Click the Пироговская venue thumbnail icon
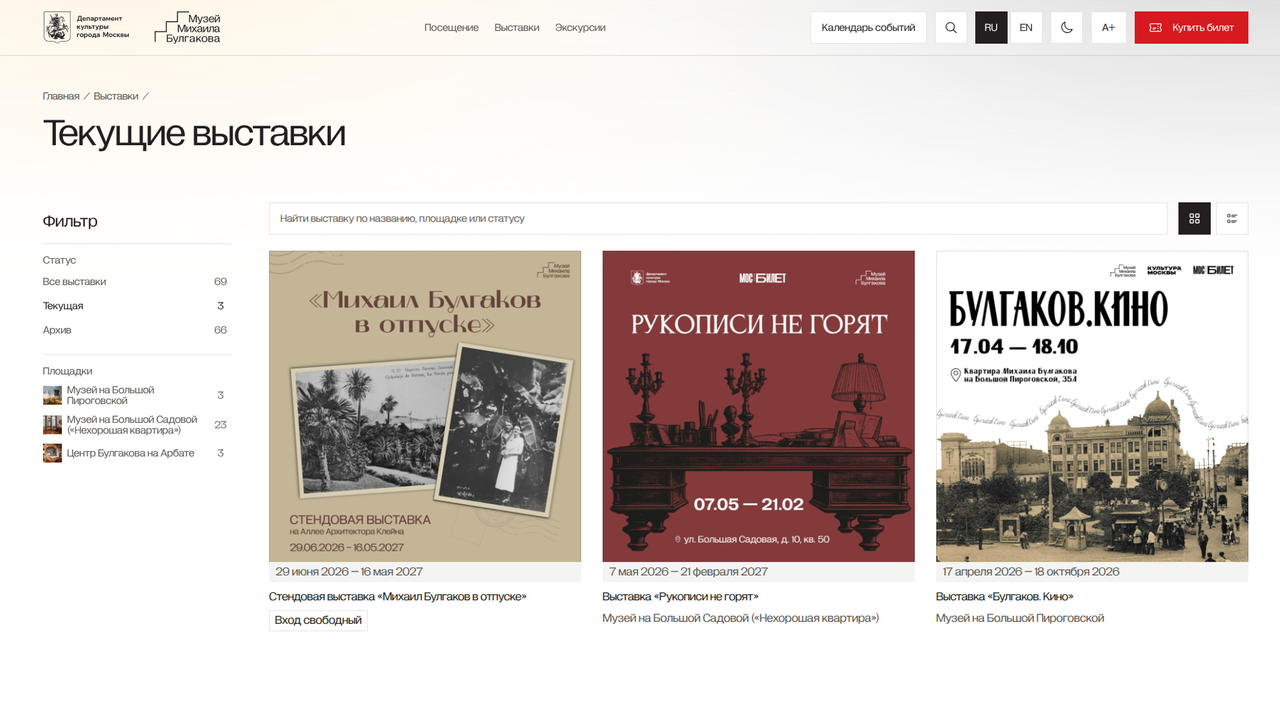Viewport: 1280px width, 724px height. pos(52,395)
